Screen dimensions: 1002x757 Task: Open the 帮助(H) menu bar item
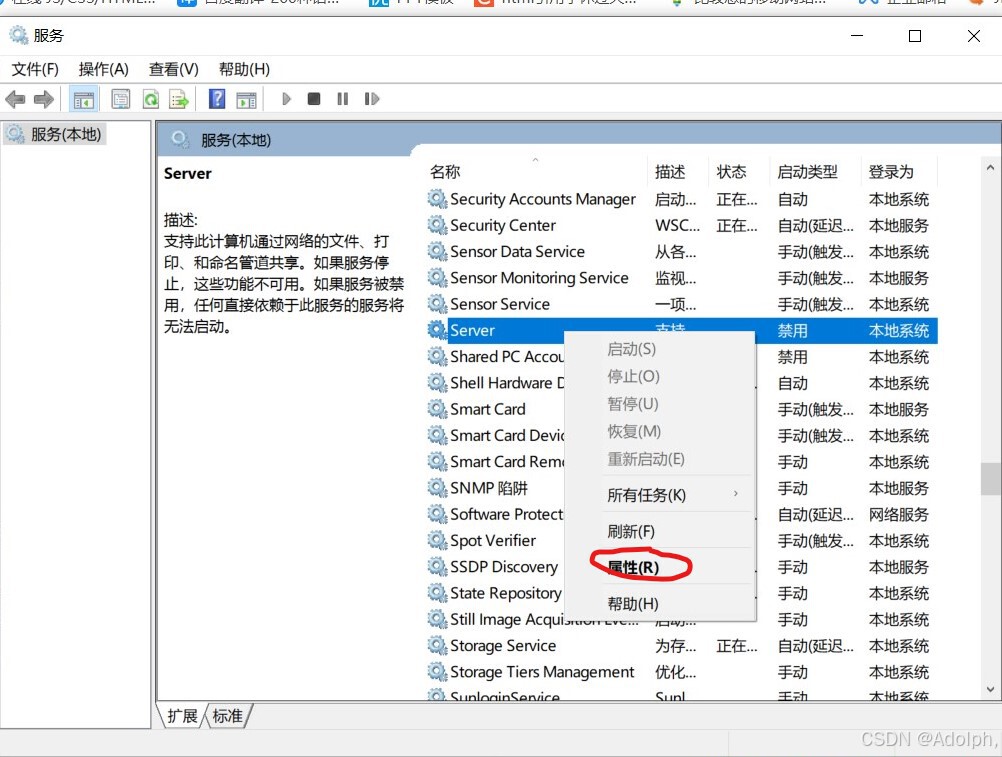(244, 69)
